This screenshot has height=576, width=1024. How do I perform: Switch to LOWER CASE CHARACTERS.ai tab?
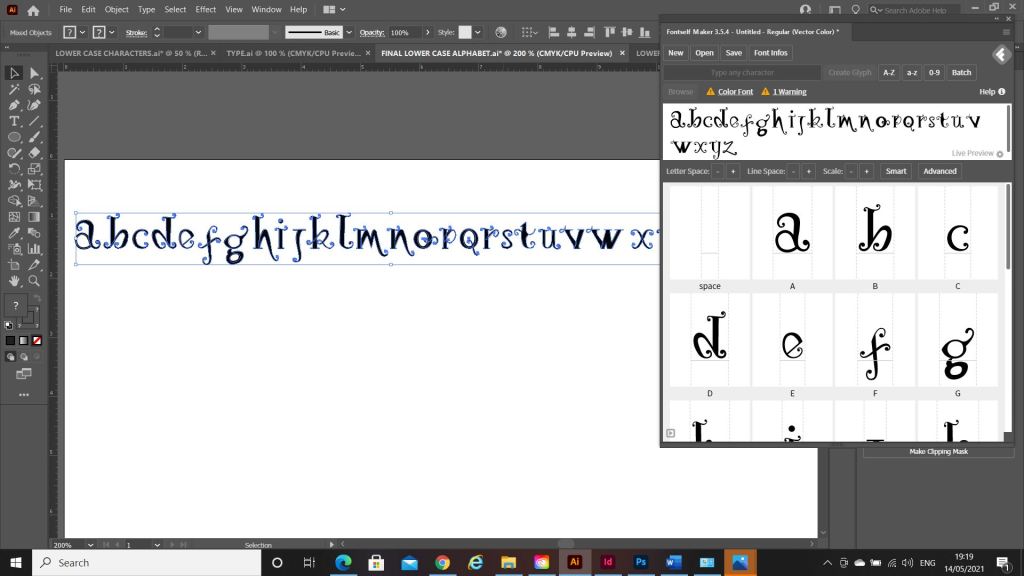click(x=130, y=53)
